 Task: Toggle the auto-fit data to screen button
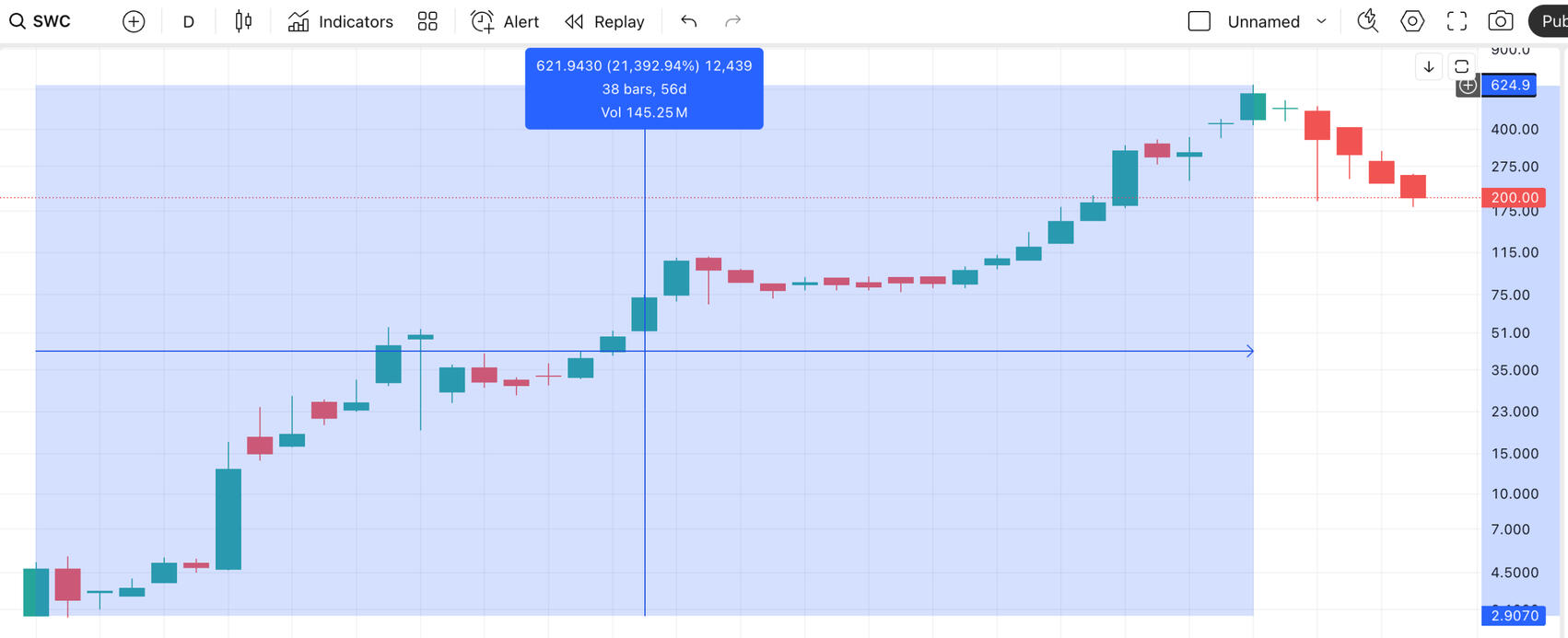[x=1461, y=66]
